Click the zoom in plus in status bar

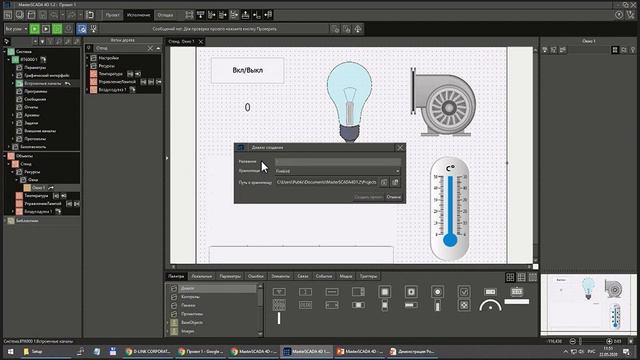click(609, 341)
